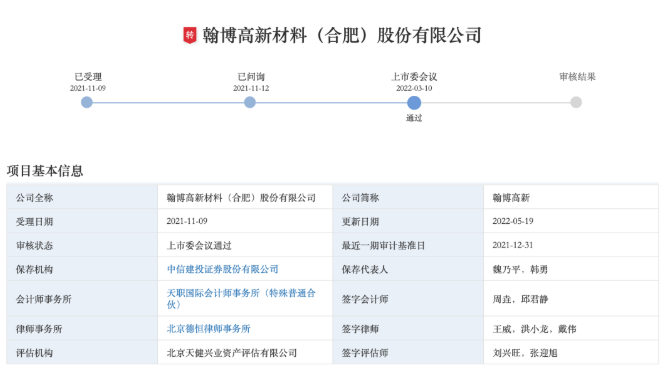This screenshot has width=668, height=370.
Task: Click the company title 瀚博高新材料（合肥）股份有限公司 heading
Action: tap(342, 35)
